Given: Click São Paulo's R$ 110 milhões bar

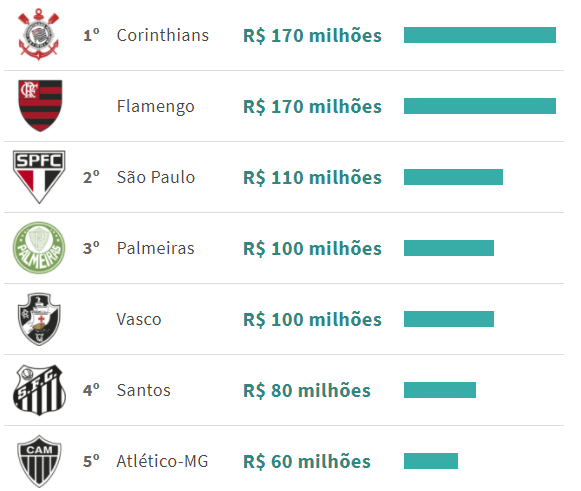Looking at the screenshot, I should click(x=453, y=177).
